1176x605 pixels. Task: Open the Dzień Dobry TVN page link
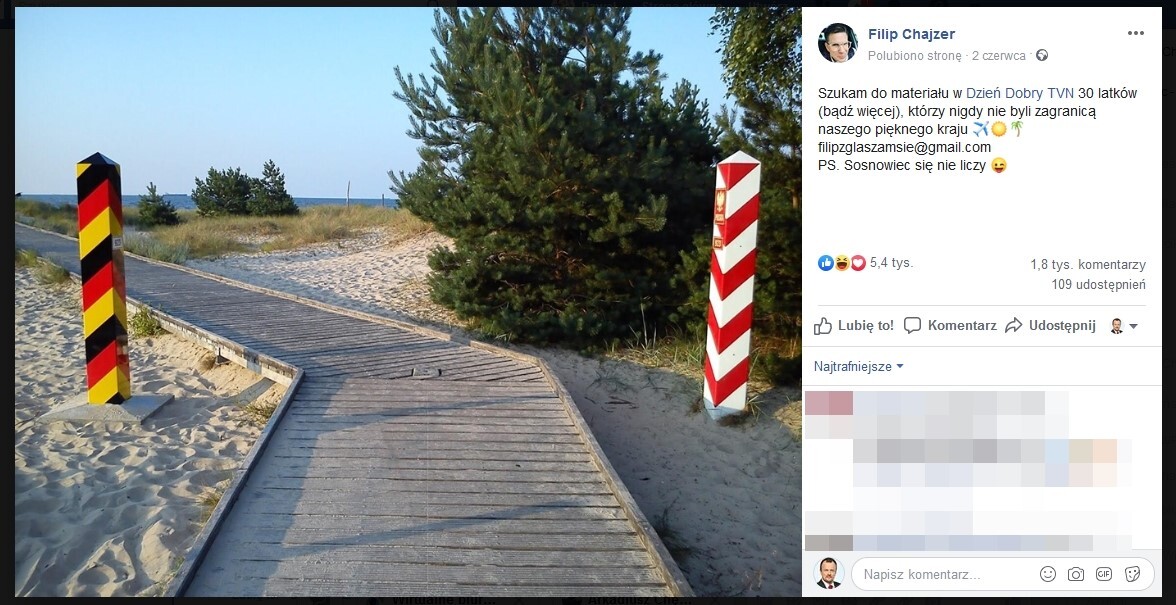tap(1019, 94)
